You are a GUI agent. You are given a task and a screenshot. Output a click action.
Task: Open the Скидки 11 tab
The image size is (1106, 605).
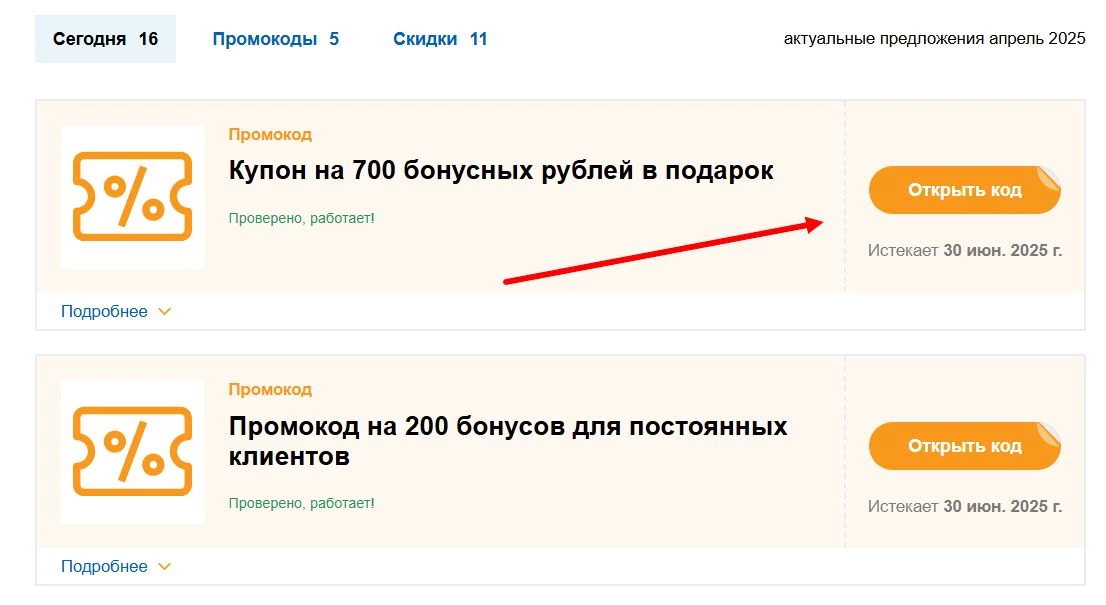440,39
